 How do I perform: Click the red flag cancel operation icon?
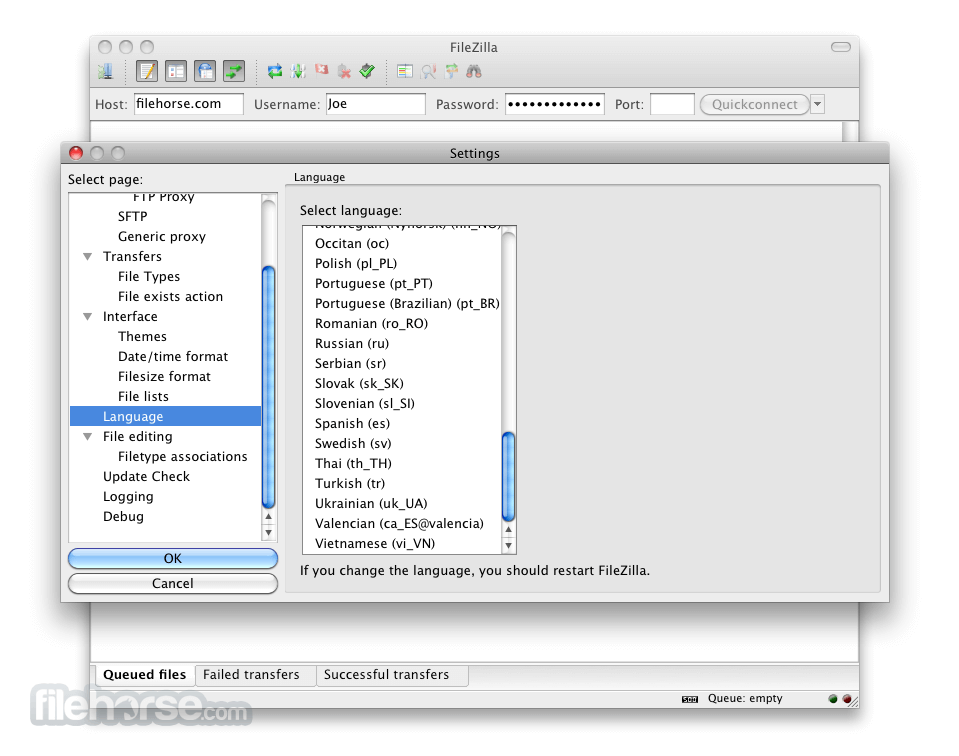[x=321, y=70]
